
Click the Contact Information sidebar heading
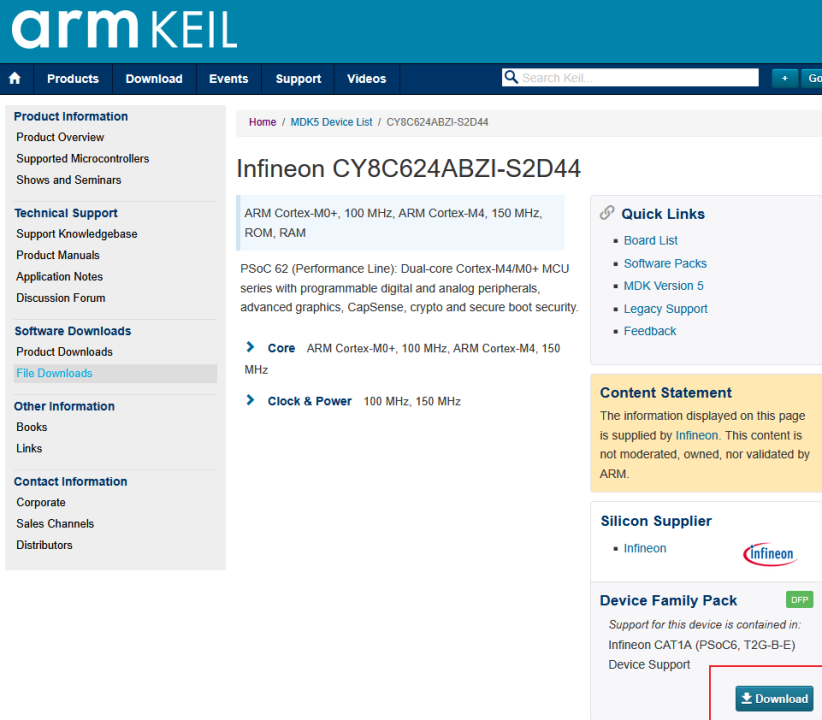tap(70, 481)
